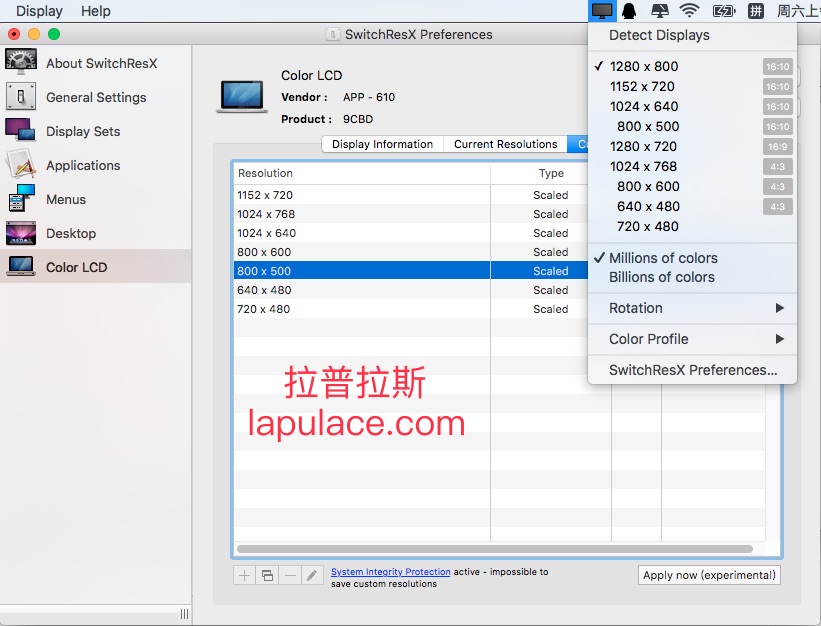Viewport: 821px width, 626px height.
Task: Remove the selected resolution with minus button
Action: pos(290,576)
